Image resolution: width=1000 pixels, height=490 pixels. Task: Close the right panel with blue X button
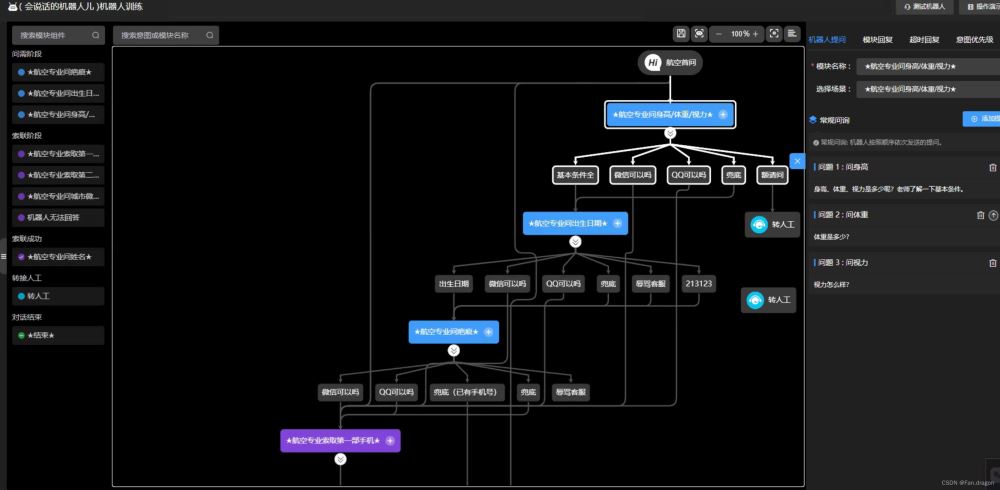pos(797,160)
